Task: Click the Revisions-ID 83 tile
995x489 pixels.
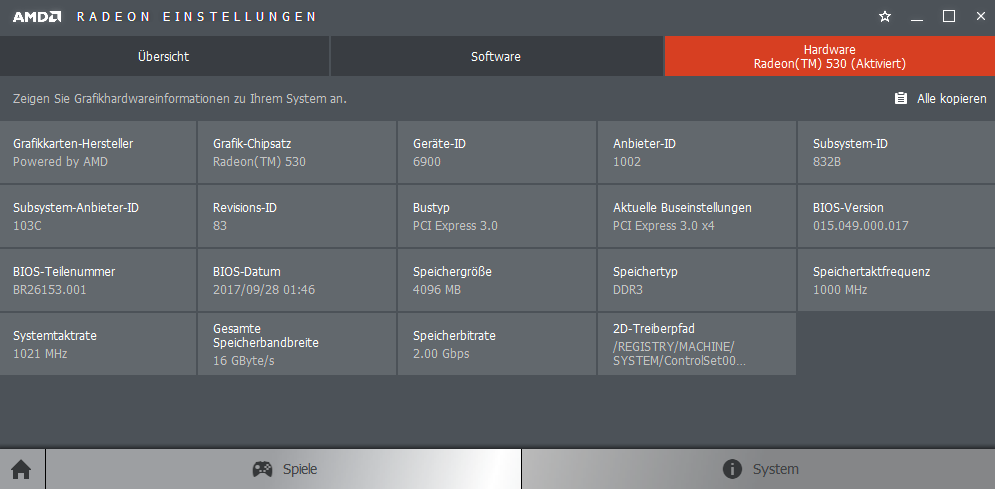Action: [x=297, y=216]
